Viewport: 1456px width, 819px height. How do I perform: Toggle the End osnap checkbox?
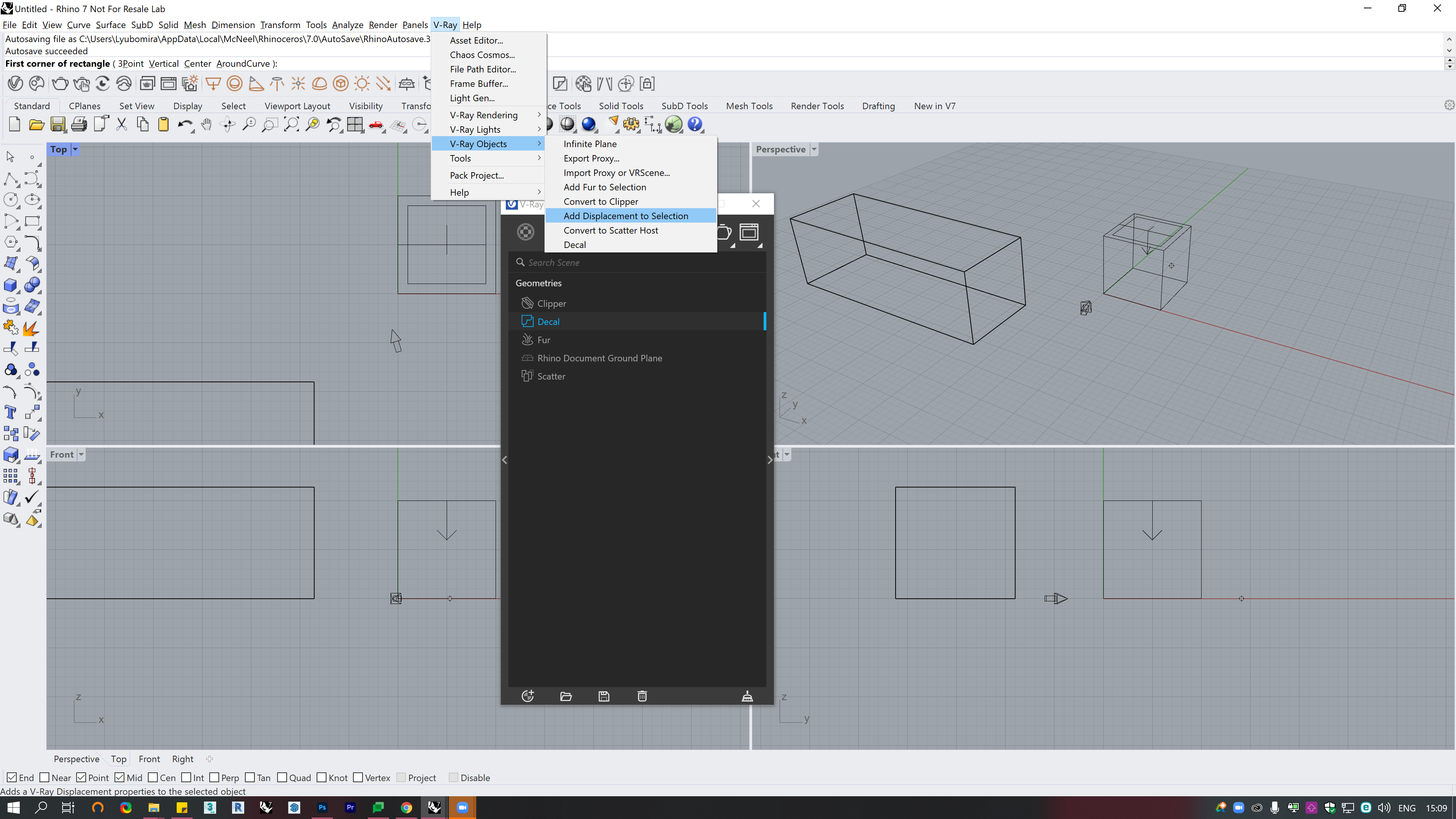point(11,778)
